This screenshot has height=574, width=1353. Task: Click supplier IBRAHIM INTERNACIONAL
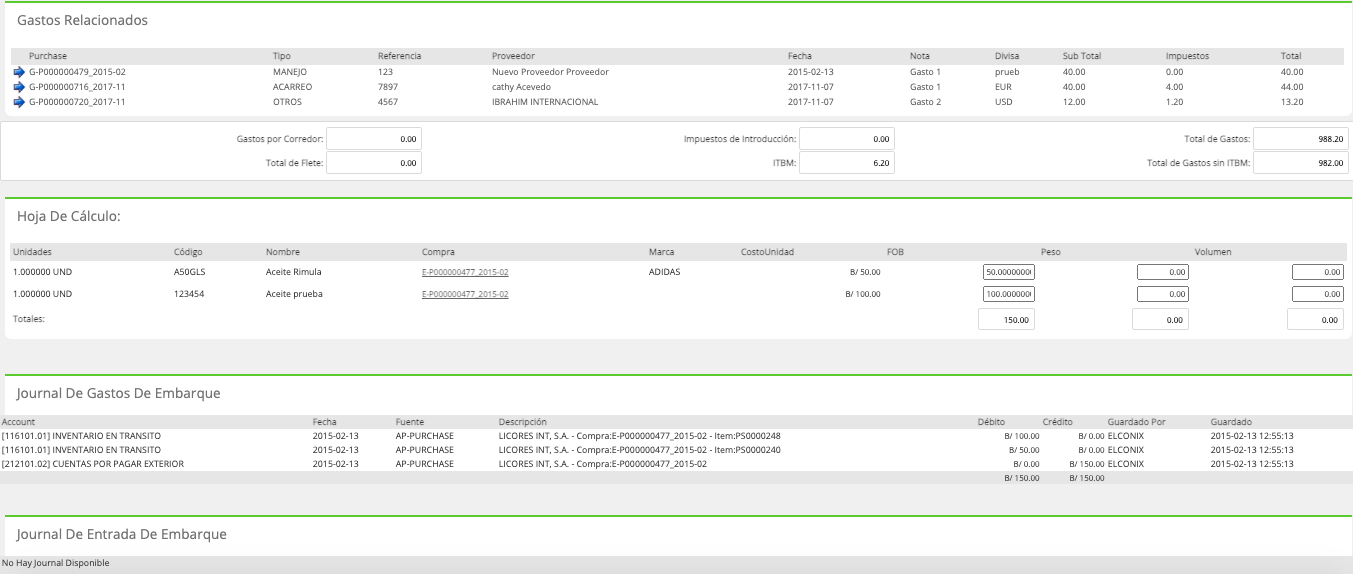pyautogui.click(x=545, y=102)
